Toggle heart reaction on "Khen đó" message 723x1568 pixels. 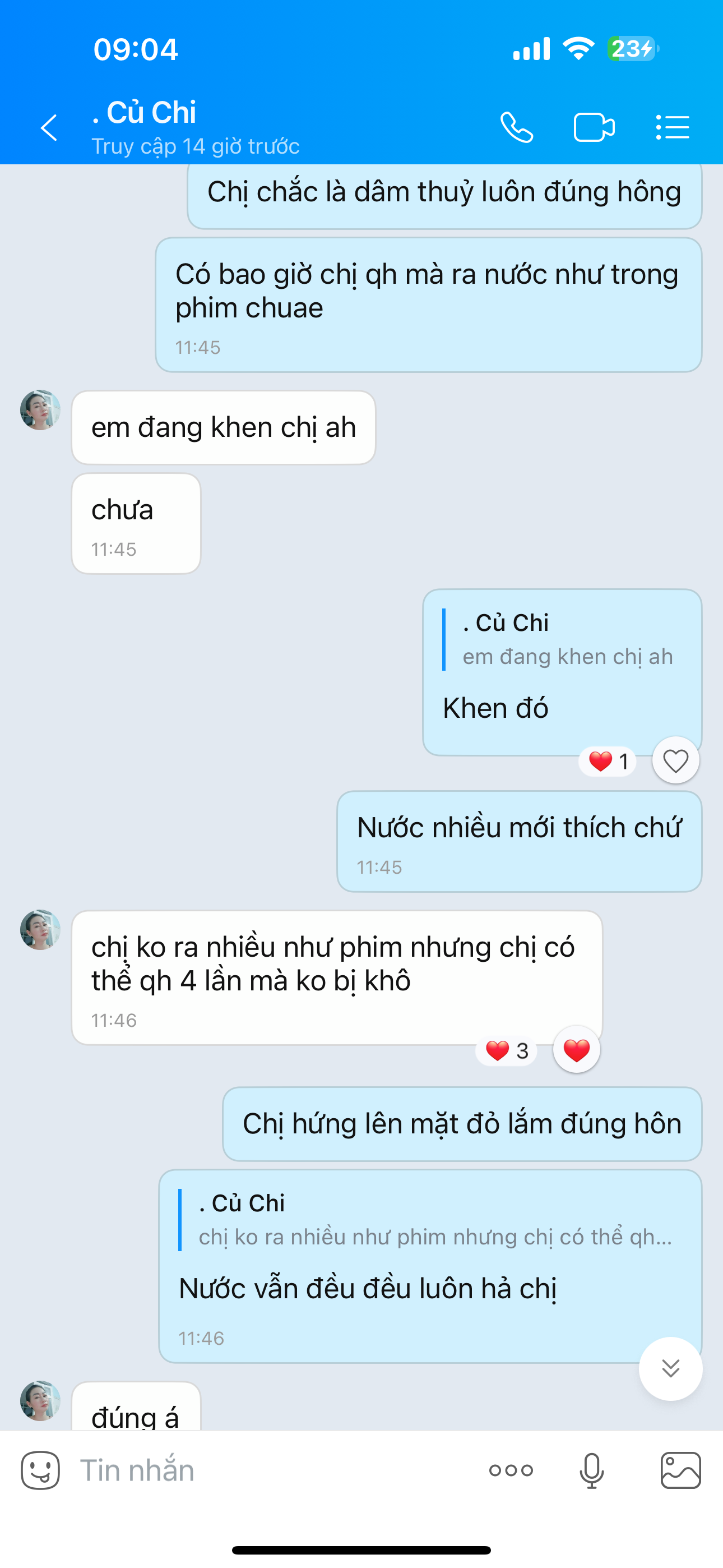[x=675, y=760]
